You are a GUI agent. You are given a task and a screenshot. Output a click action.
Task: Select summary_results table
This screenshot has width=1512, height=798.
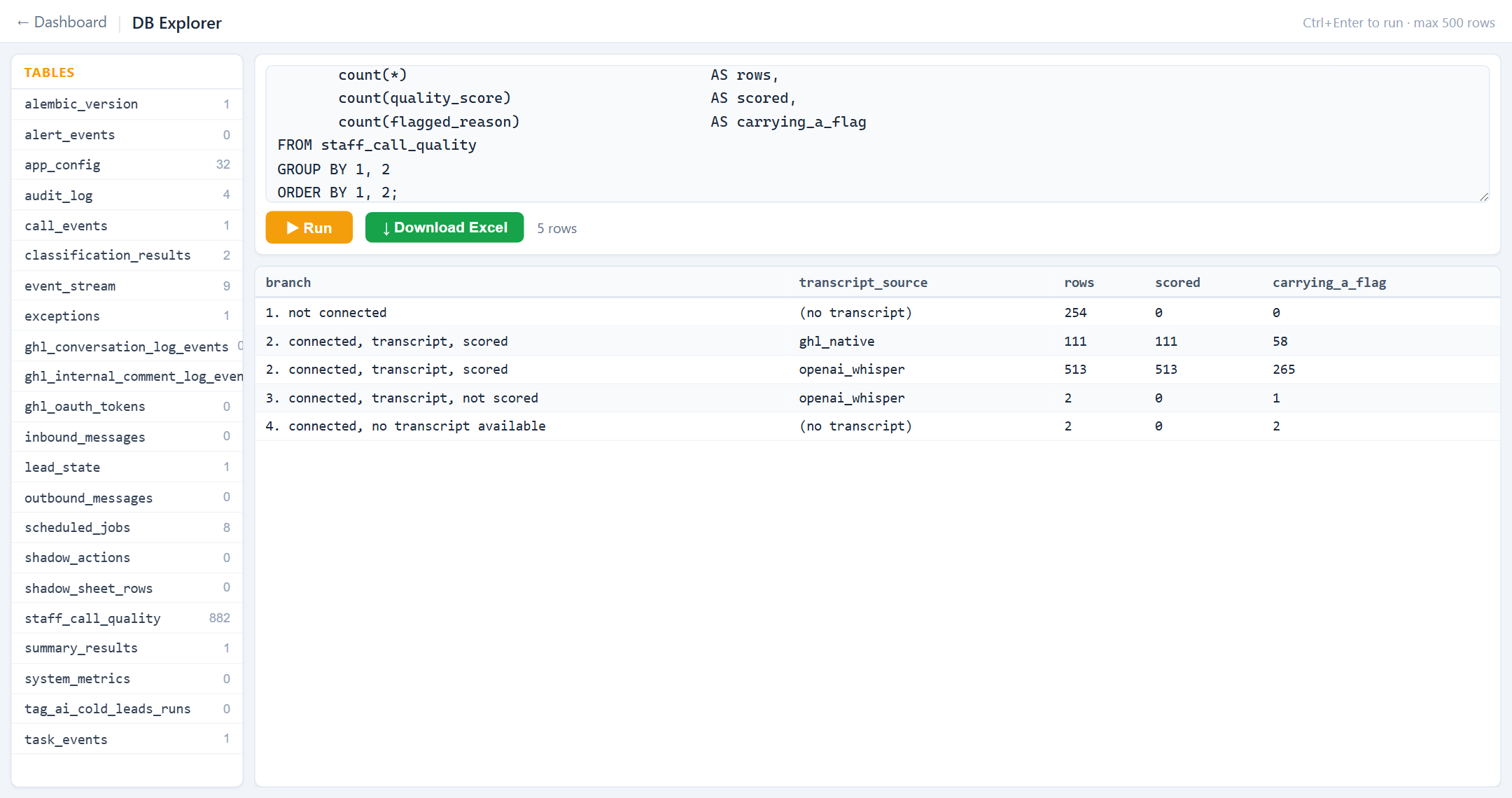pyautogui.click(x=127, y=648)
